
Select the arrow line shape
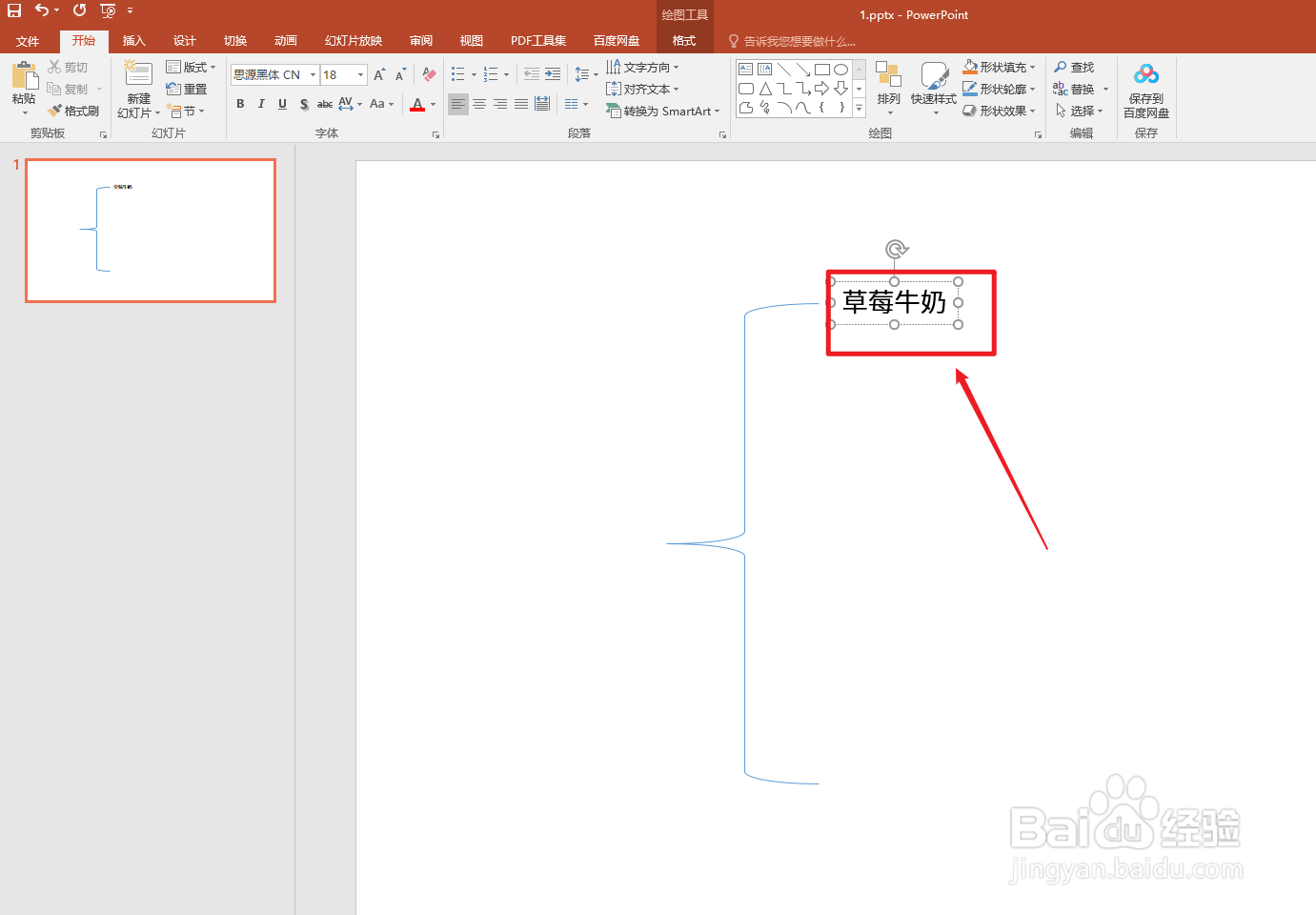pos(803,69)
